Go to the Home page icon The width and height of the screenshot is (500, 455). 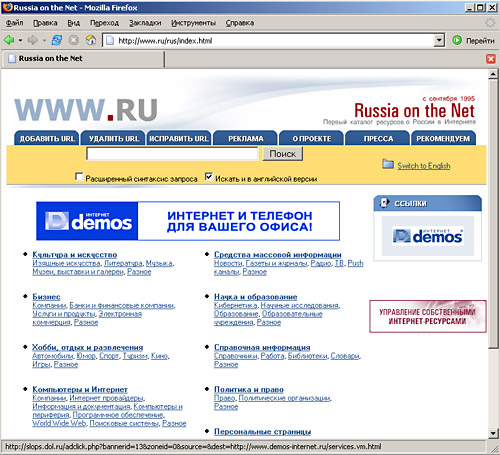click(x=91, y=40)
